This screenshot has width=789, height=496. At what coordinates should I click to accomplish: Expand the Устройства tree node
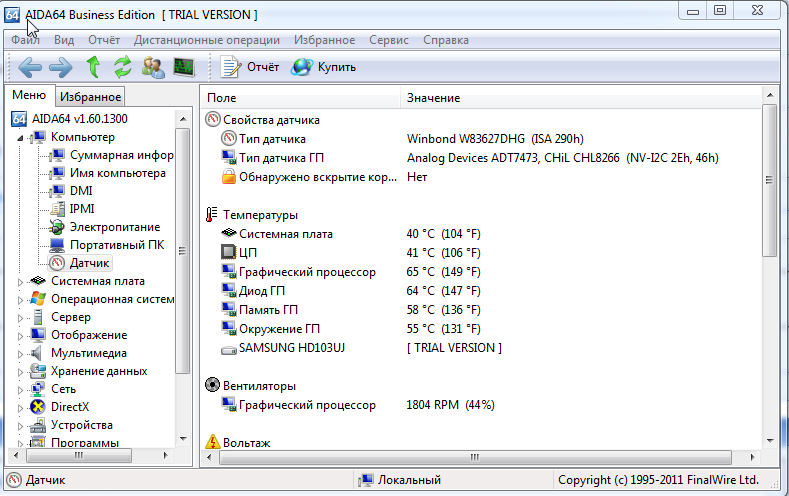[20, 427]
